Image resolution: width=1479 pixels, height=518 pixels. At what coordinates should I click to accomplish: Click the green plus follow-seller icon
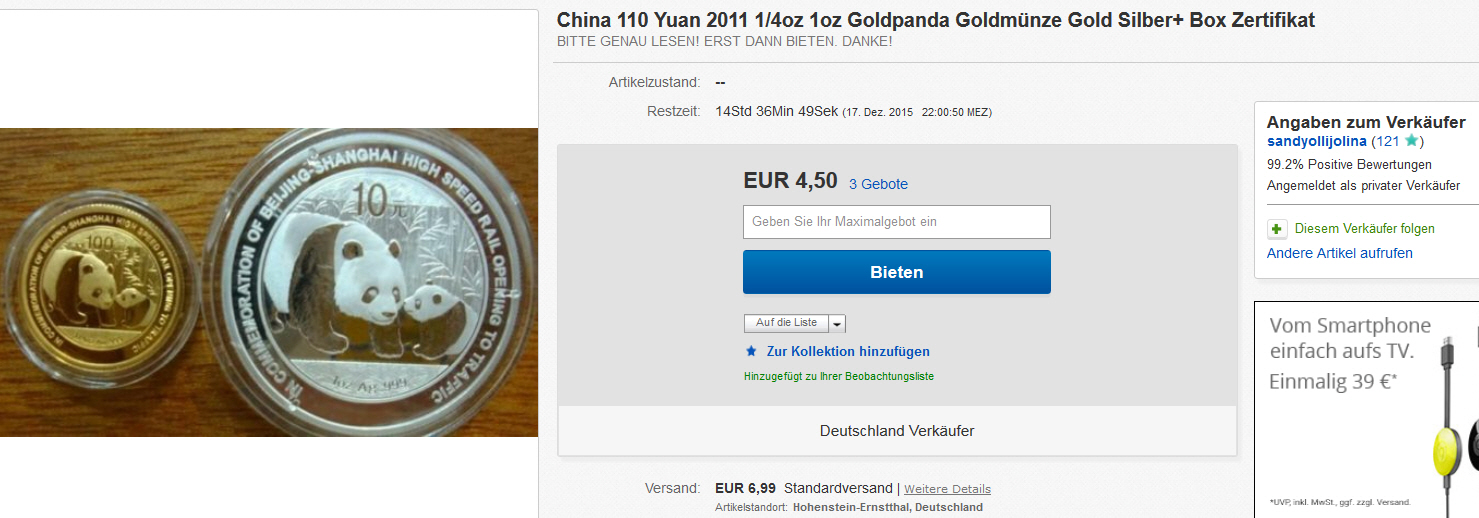pos(1277,229)
